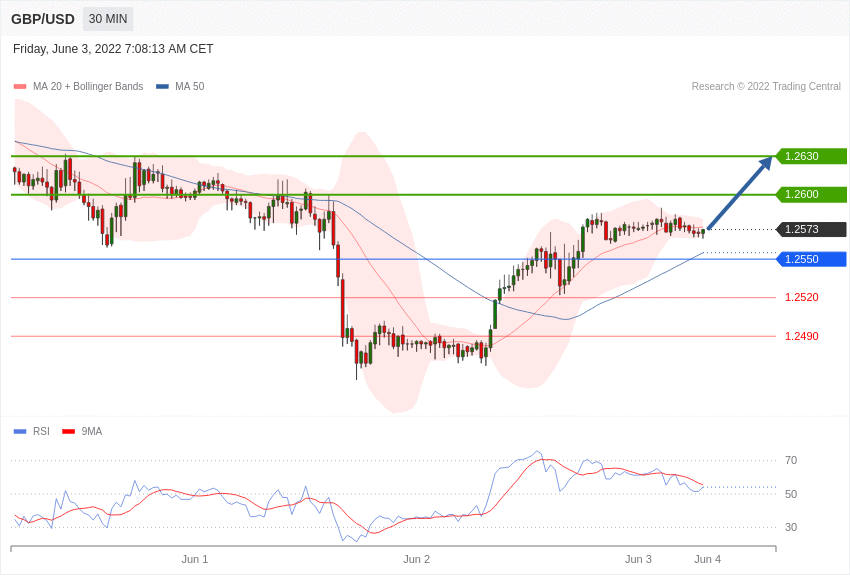
Task: Click the RSI legend label
Action: (x=41, y=431)
